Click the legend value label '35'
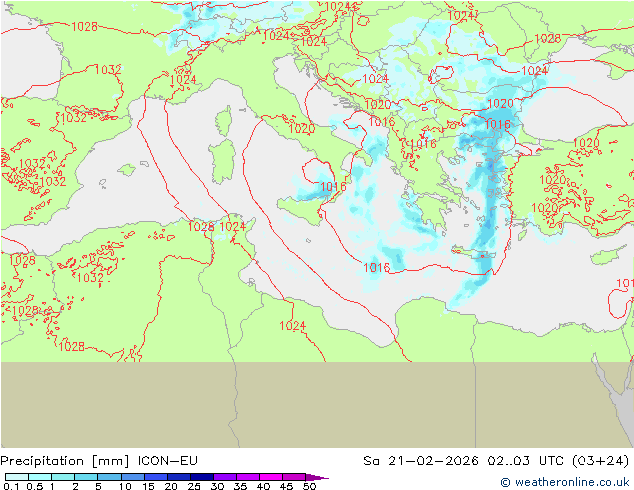The height and width of the screenshot is (490, 634). [240, 486]
